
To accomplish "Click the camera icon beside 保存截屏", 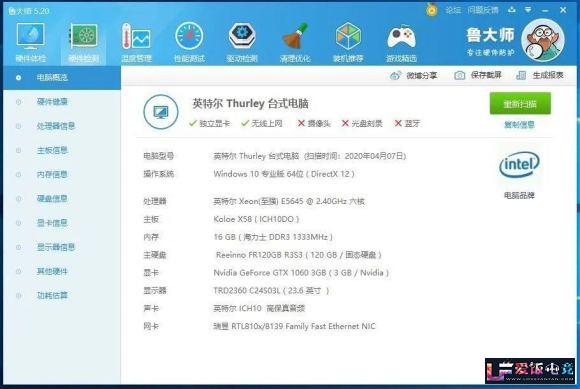I will 459,75.
